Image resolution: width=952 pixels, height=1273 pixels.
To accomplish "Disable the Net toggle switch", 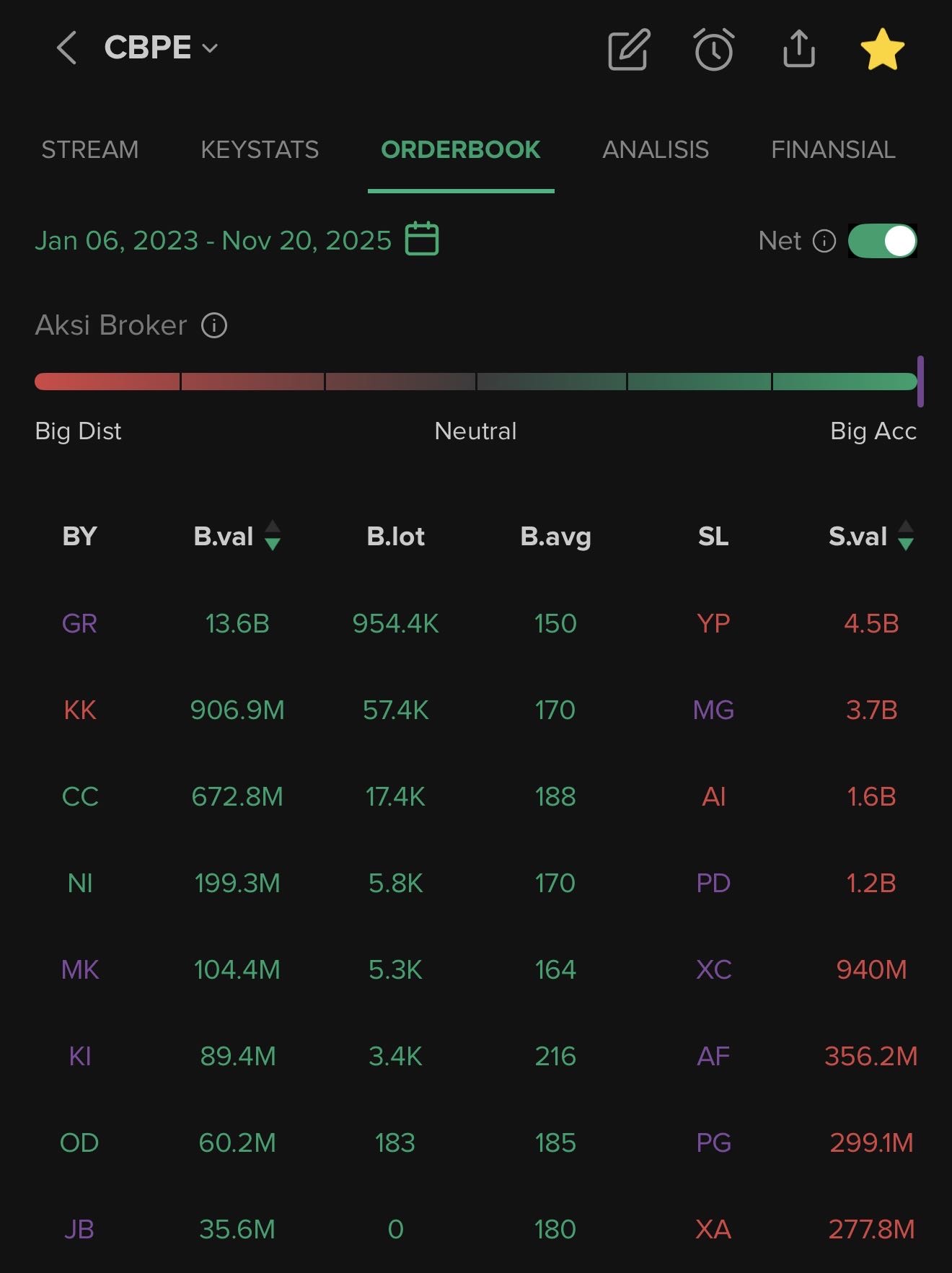I will click(x=882, y=241).
